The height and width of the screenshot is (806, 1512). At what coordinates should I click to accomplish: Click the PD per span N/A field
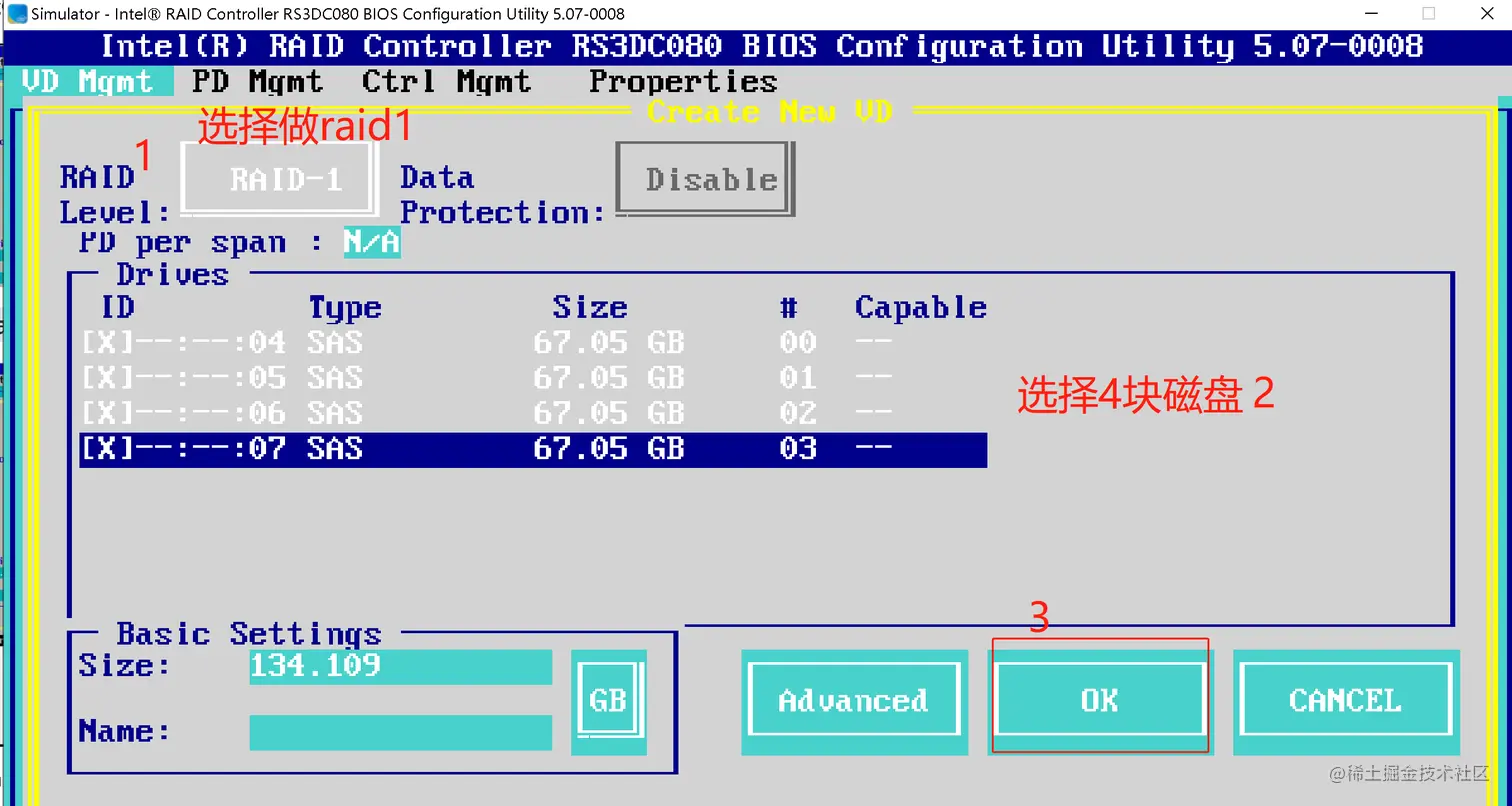[372, 242]
